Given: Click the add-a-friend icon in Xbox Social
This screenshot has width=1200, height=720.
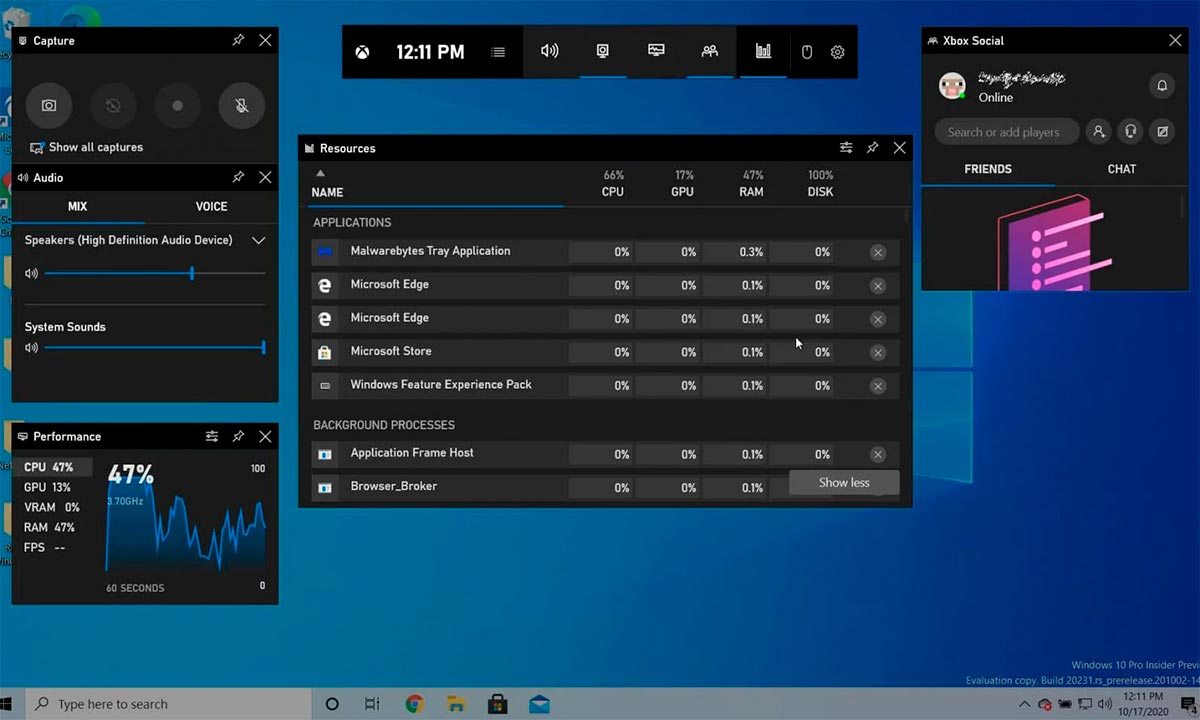Looking at the screenshot, I should 1098,131.
